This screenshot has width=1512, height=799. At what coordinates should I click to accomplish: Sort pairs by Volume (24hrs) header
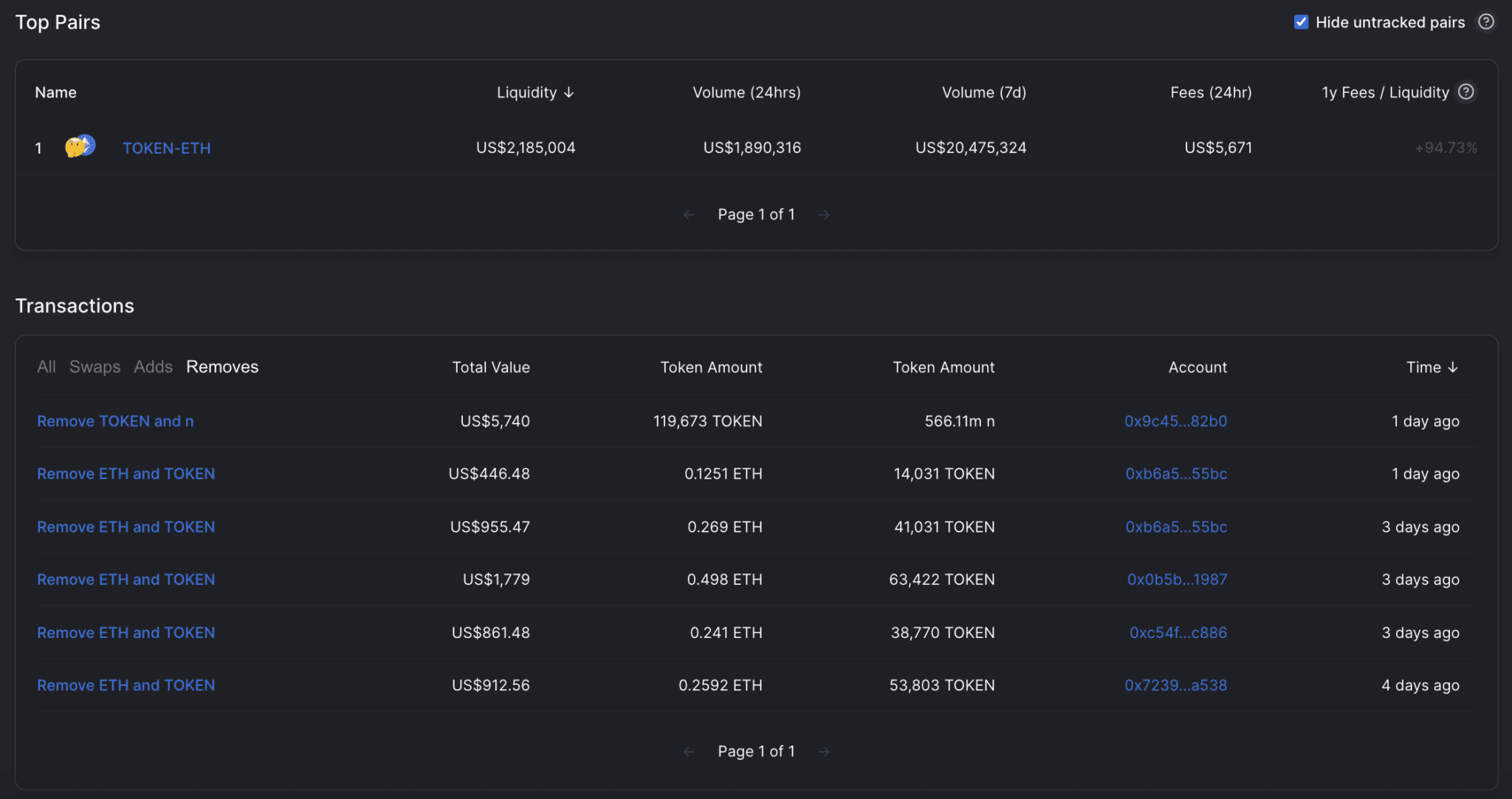[x=746, y=92]
